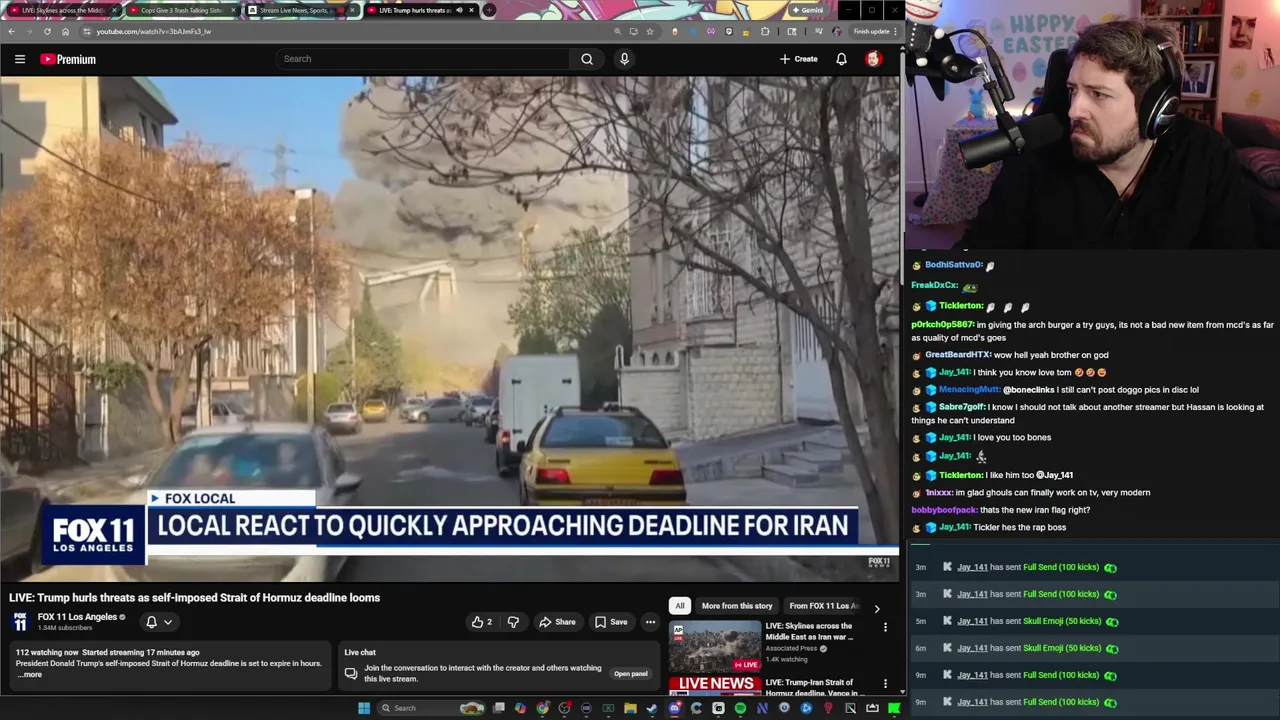This screenshot has width=1280, height=720.
Task: Open Skylines across Middle East video thumbnail
Action: pyautogui.click(x=715, y=646)
